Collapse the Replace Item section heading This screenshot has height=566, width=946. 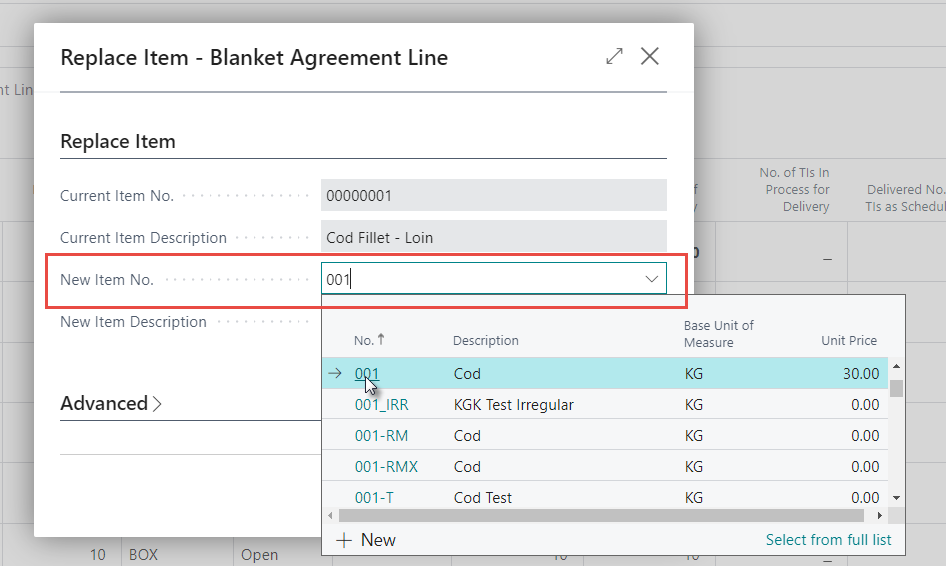[118, 142]
